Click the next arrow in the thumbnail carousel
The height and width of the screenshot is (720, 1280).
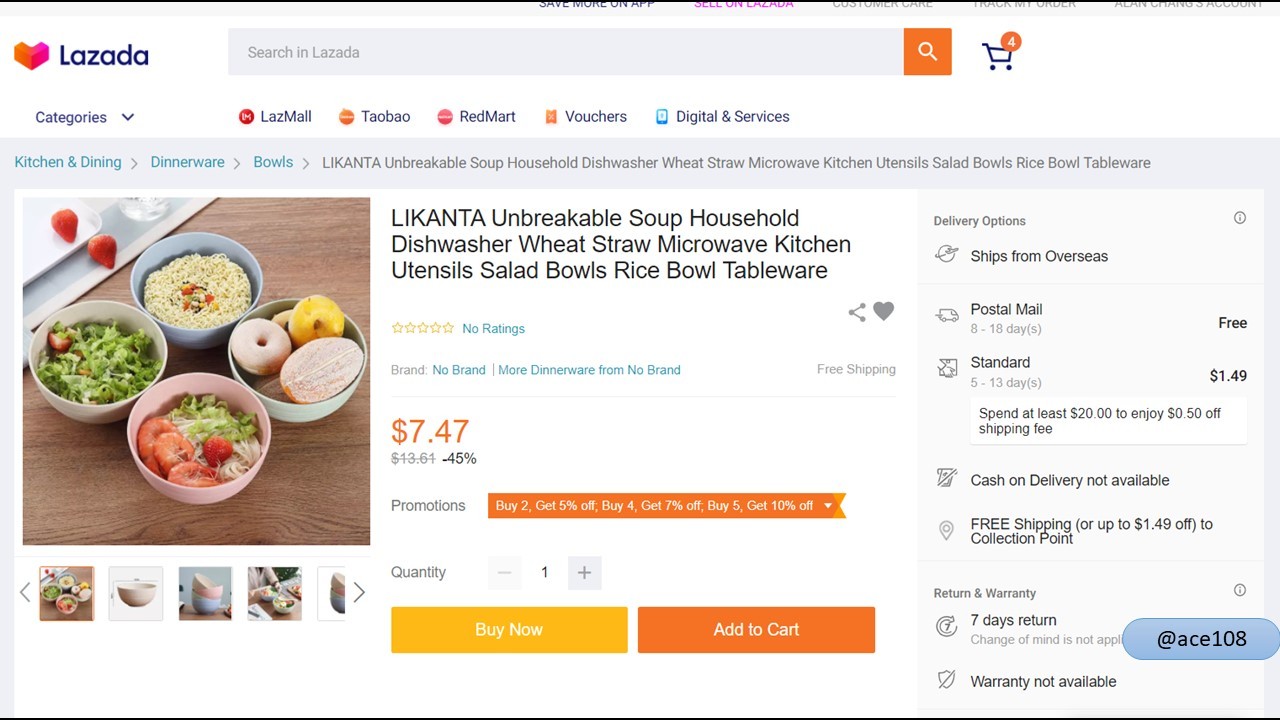[359, 593]
